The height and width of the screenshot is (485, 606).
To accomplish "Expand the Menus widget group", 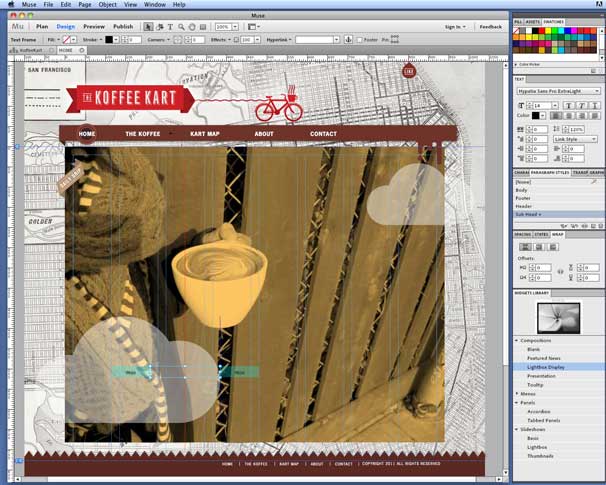I will (517, 393).
